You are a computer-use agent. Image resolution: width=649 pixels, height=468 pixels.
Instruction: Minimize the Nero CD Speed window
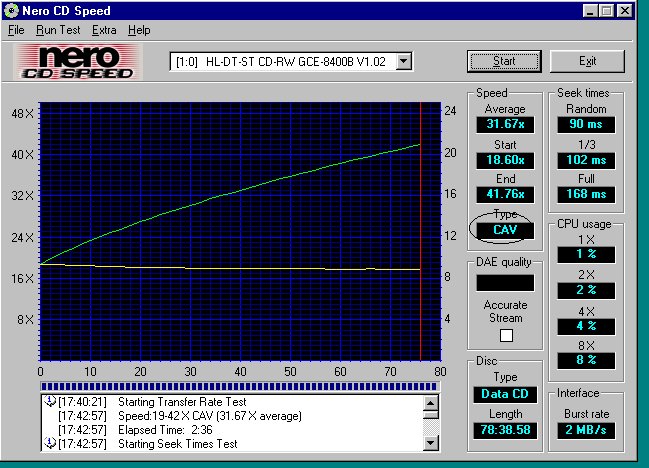pos(590,10)
